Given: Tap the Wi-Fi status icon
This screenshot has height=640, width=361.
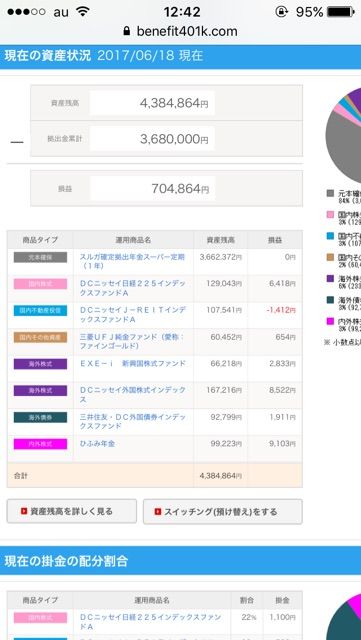Looking at the screenshot, I should (83, 11).
